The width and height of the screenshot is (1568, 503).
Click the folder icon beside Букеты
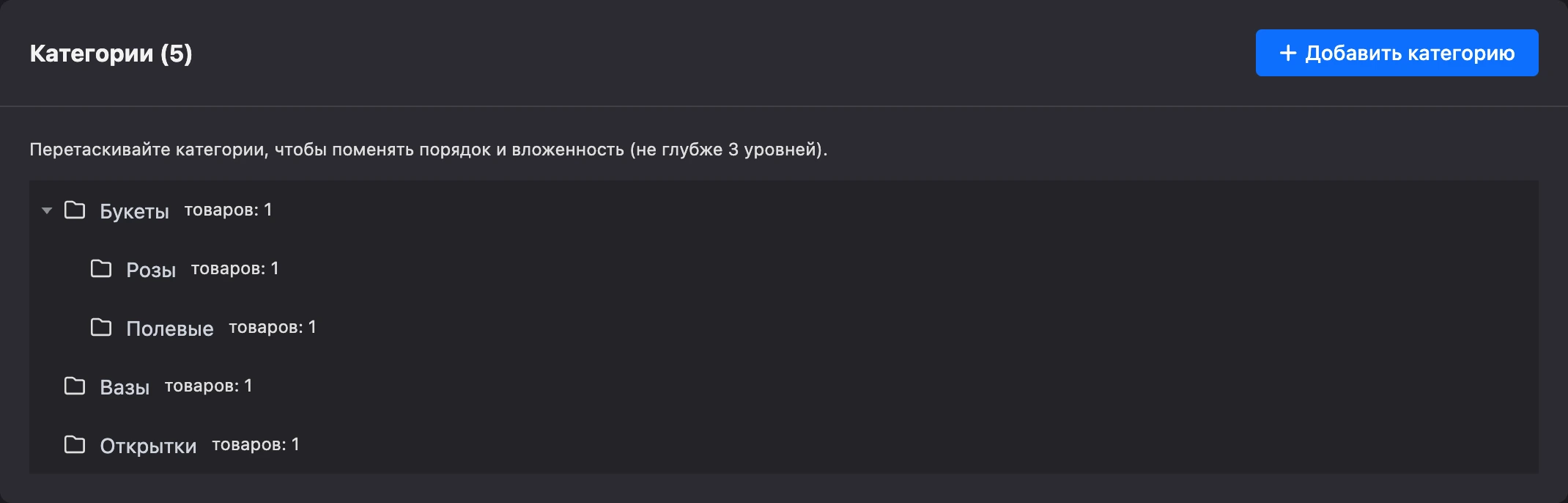click(x=75, y=210)
